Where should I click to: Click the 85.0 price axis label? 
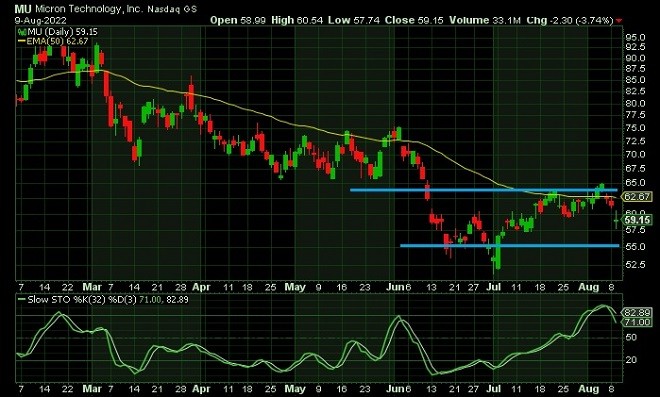coord(636,80)
